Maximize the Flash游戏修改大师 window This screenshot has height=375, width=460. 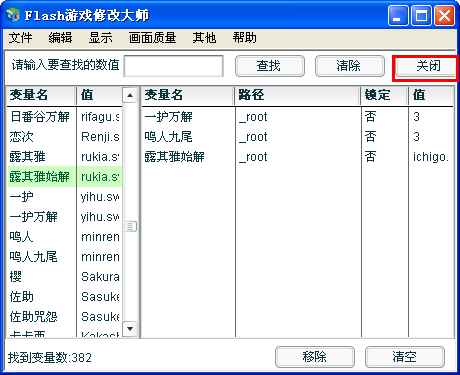(421, 16)
